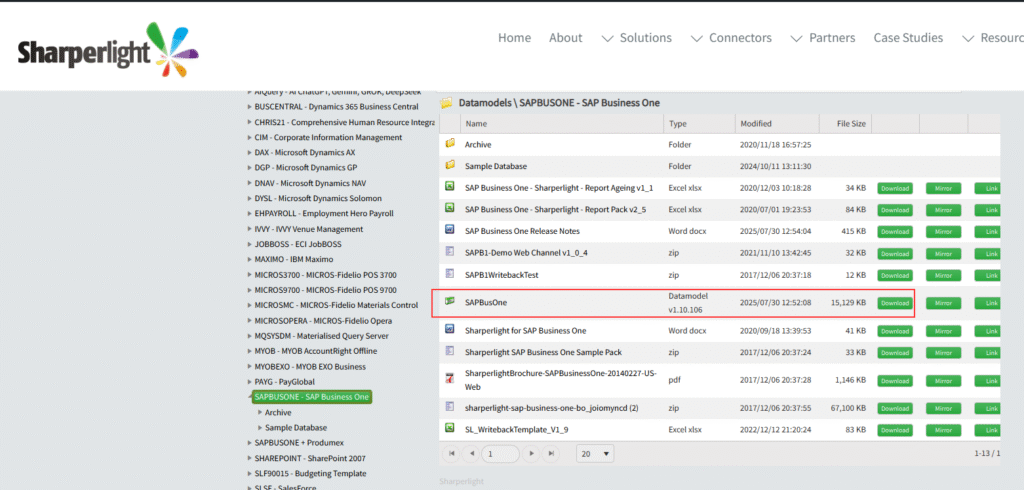Sort by the Modified column header

[x=777, y=123]
